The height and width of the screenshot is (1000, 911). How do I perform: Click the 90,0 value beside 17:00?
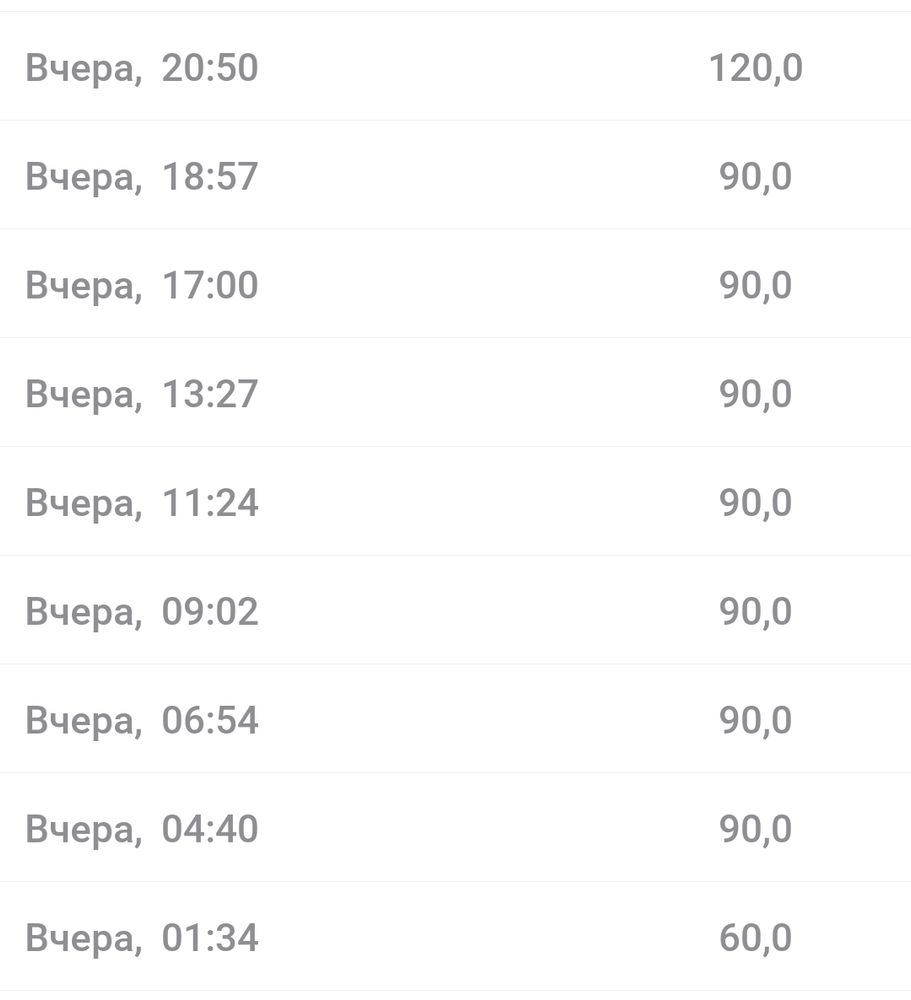[x=755, y=286]
